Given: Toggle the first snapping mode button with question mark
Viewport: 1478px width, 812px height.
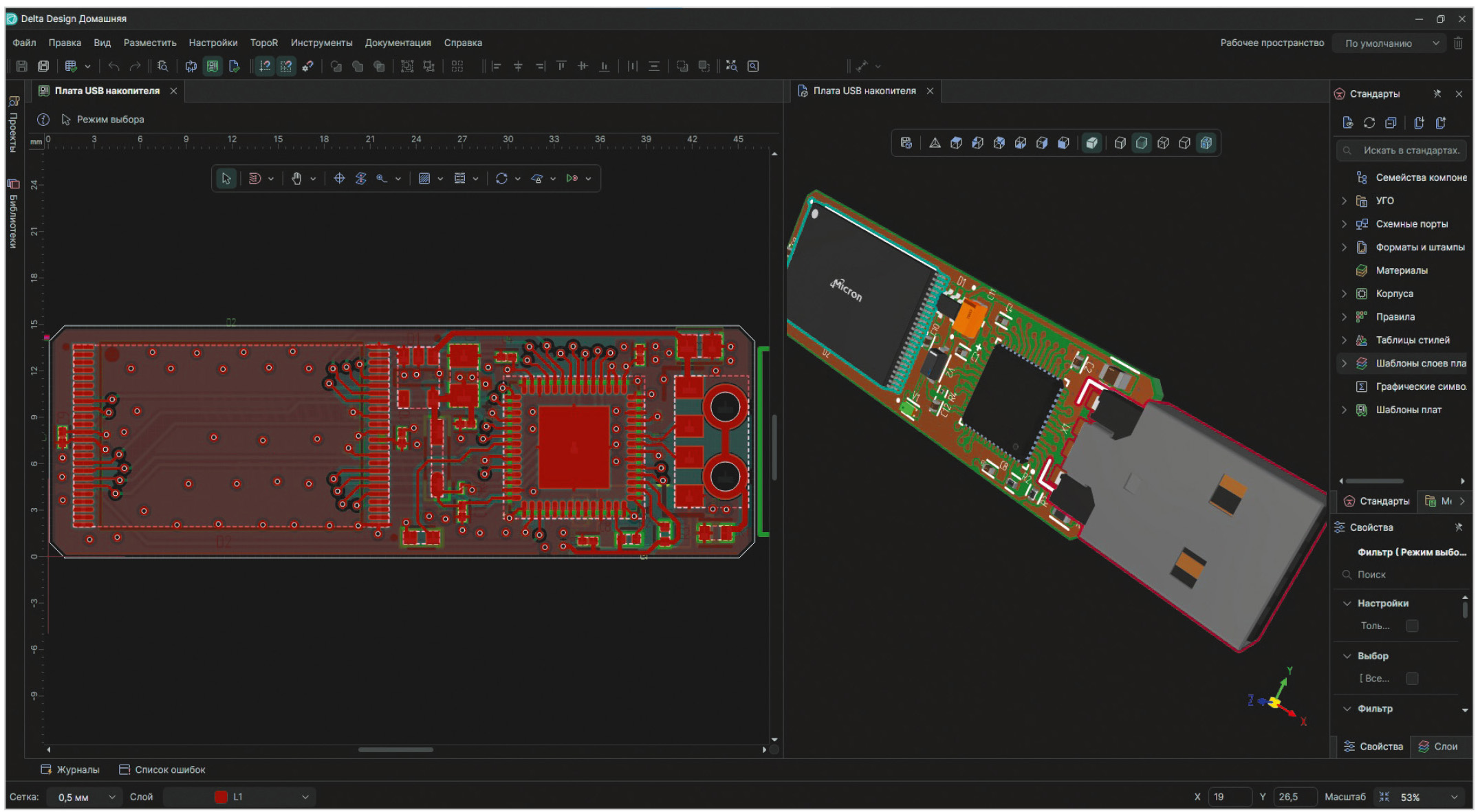Looking at the screenshot, I should click(265, 66).
